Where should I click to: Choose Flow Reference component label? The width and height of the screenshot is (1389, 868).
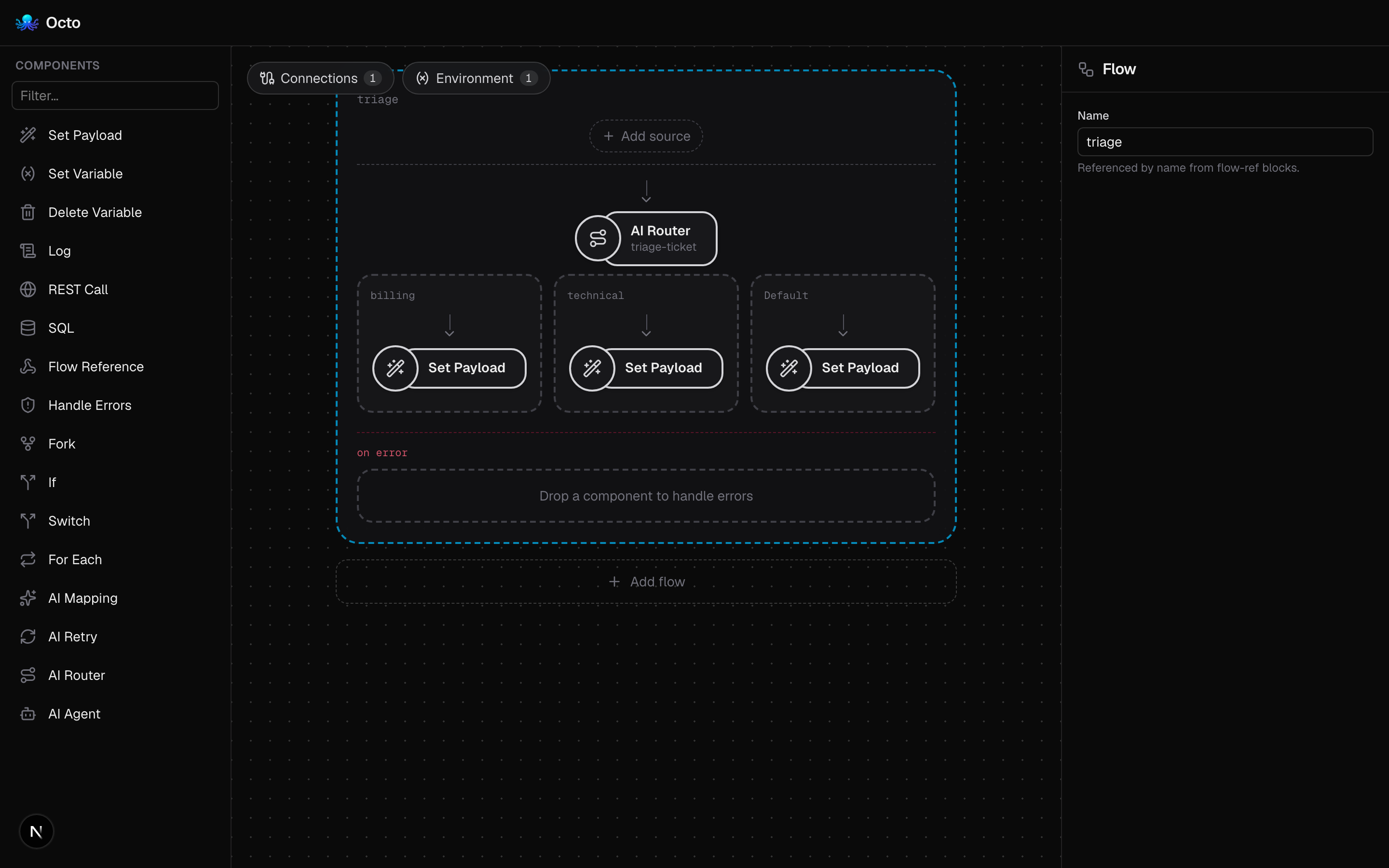click(x=96, y=366)
